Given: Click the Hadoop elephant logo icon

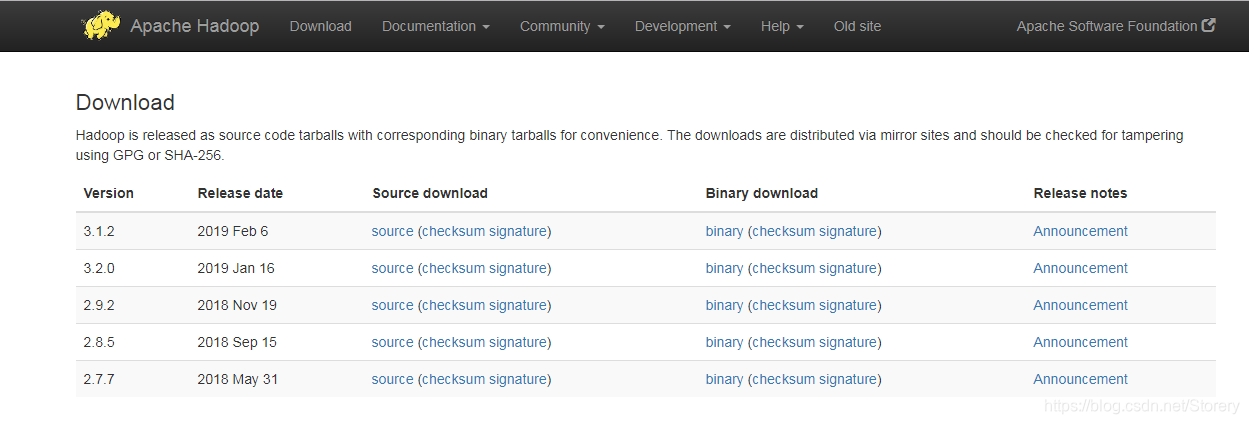Looking at the screenshot, I should coord(102,25).
